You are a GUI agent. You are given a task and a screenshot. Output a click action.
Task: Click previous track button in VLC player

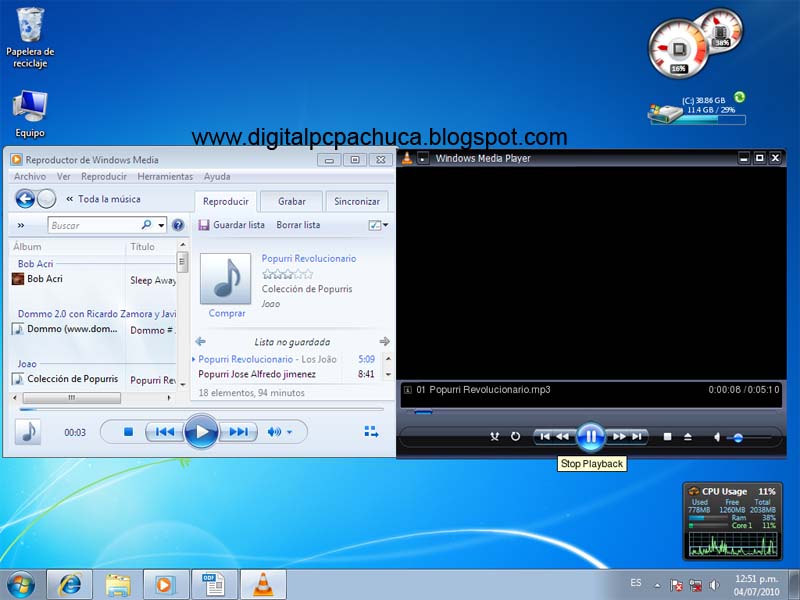pos(545,437)
